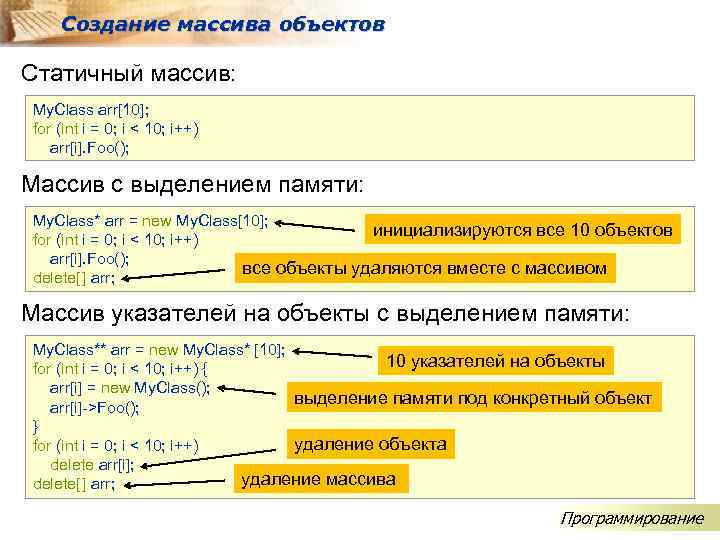Click the label "удаление объекта"

click(x=371, y=444)
